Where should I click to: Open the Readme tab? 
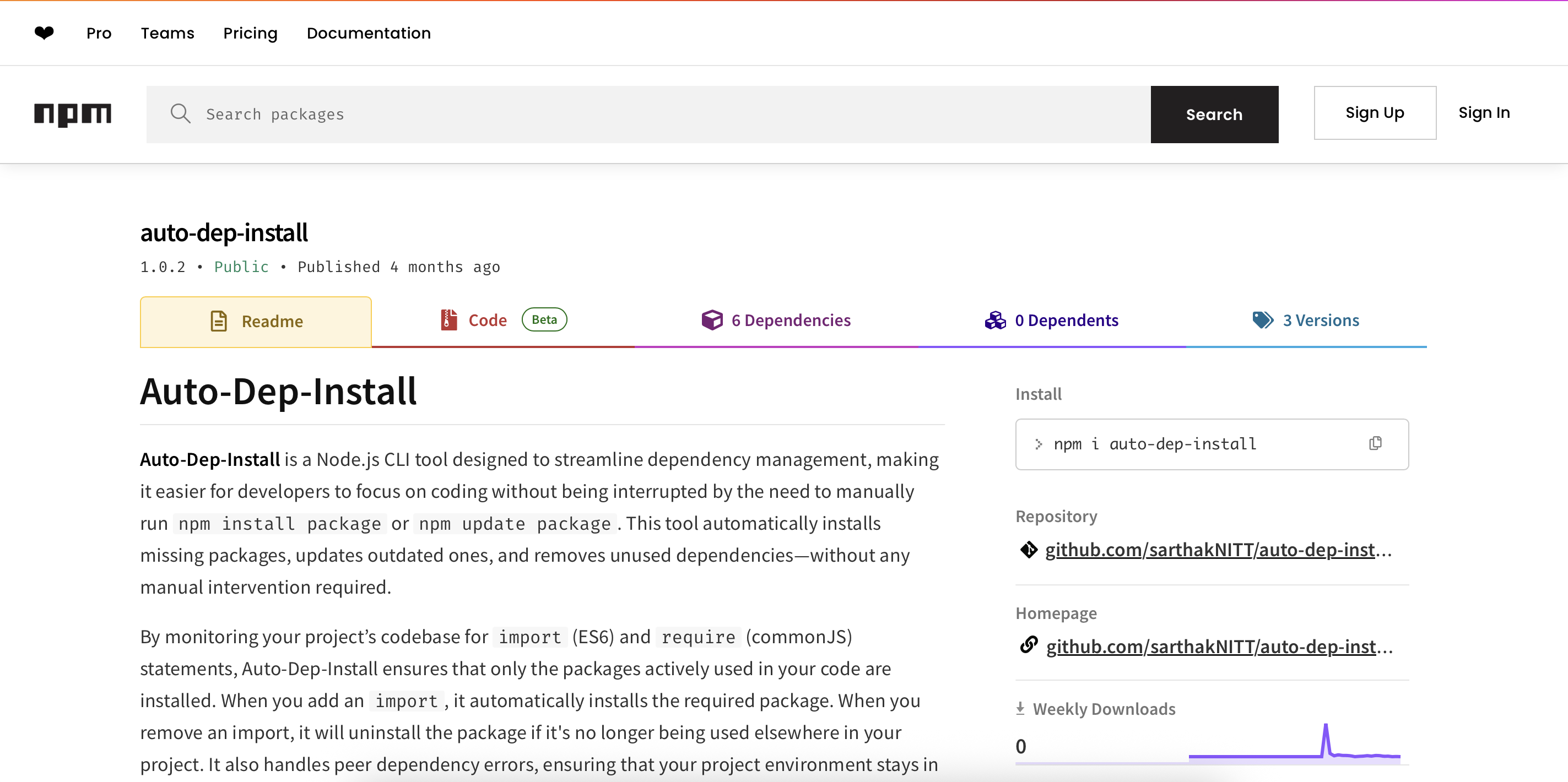click(256, 321)
